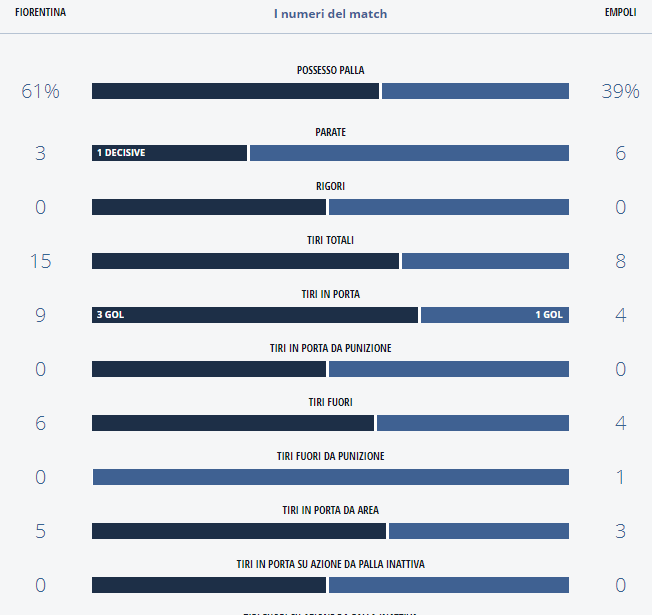Click Fiorentina's dark segment of the possession bar
This screenshot has width=652, height=615.
[235, 91]
